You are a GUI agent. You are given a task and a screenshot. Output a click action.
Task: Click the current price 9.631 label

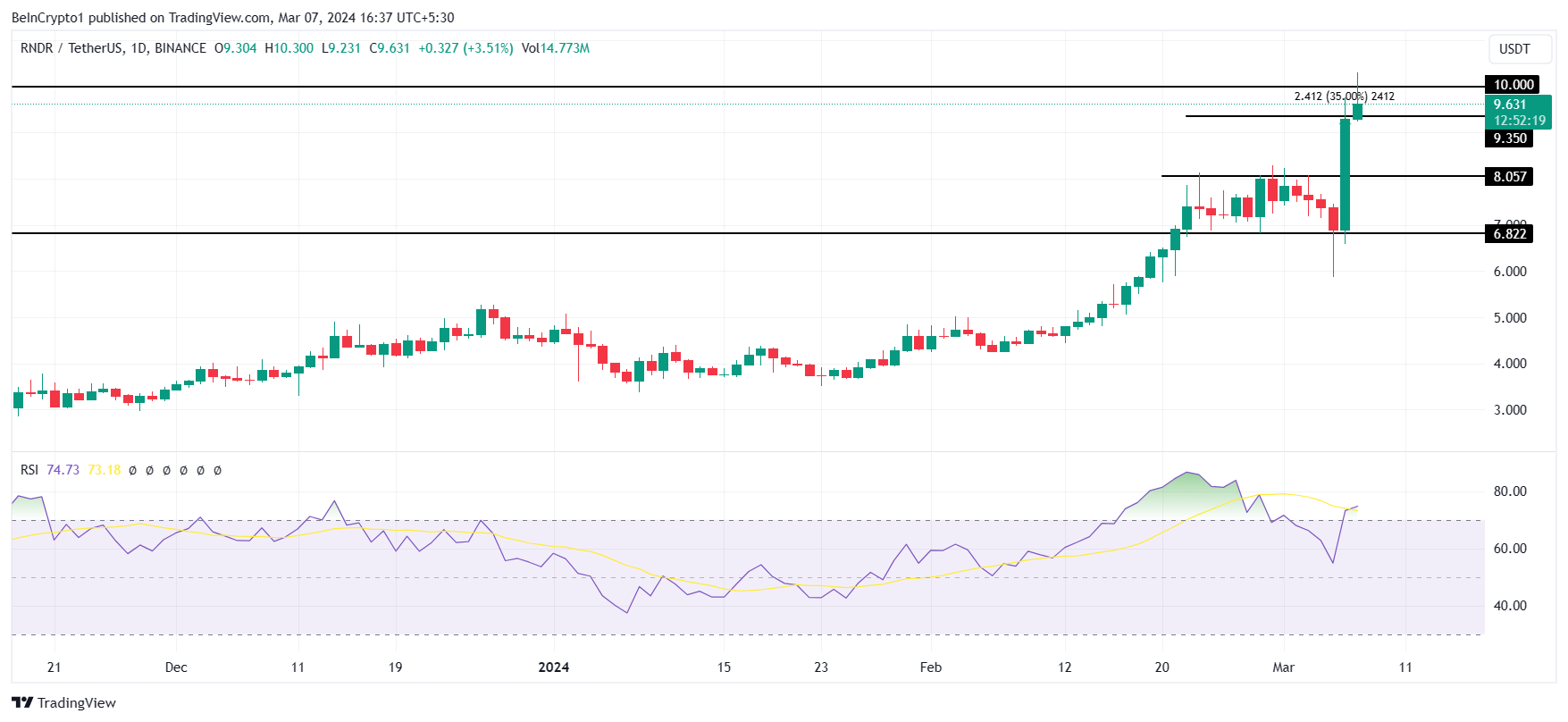[1510, 105]
